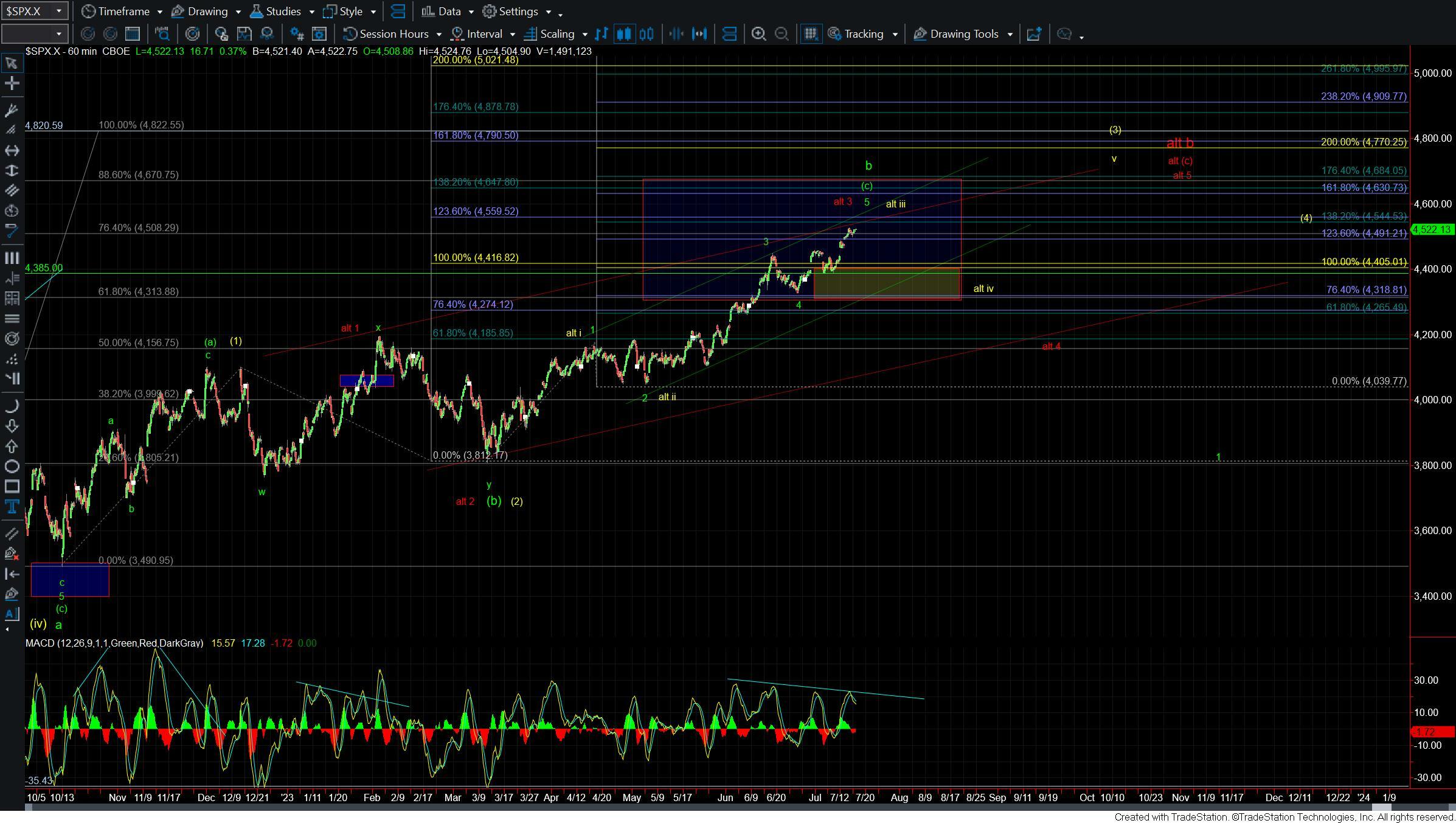Toggle the sub-graph layout icon before zoom

tap(729, 34)
